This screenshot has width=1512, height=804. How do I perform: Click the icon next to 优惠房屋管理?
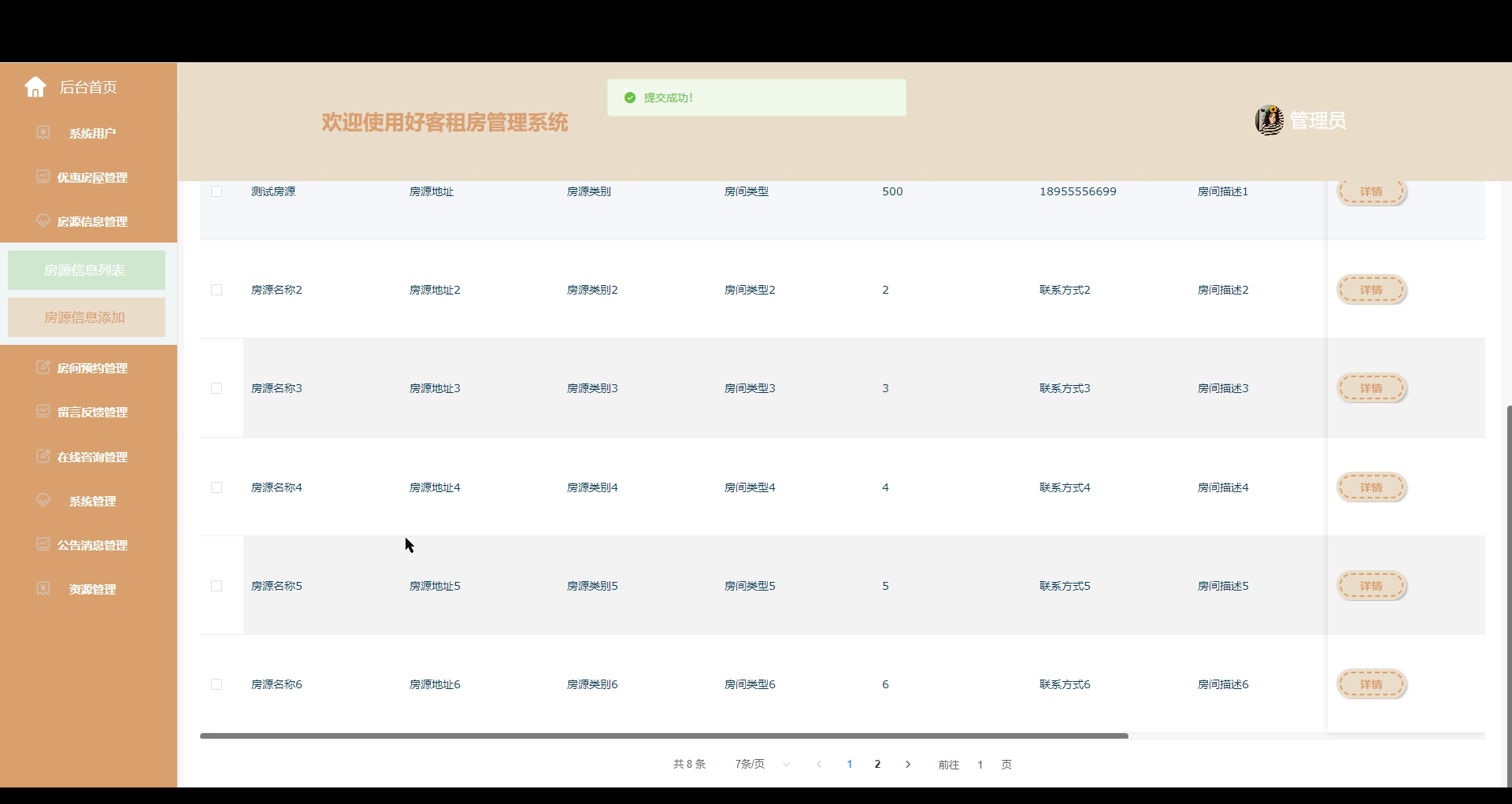coord(43,176)
